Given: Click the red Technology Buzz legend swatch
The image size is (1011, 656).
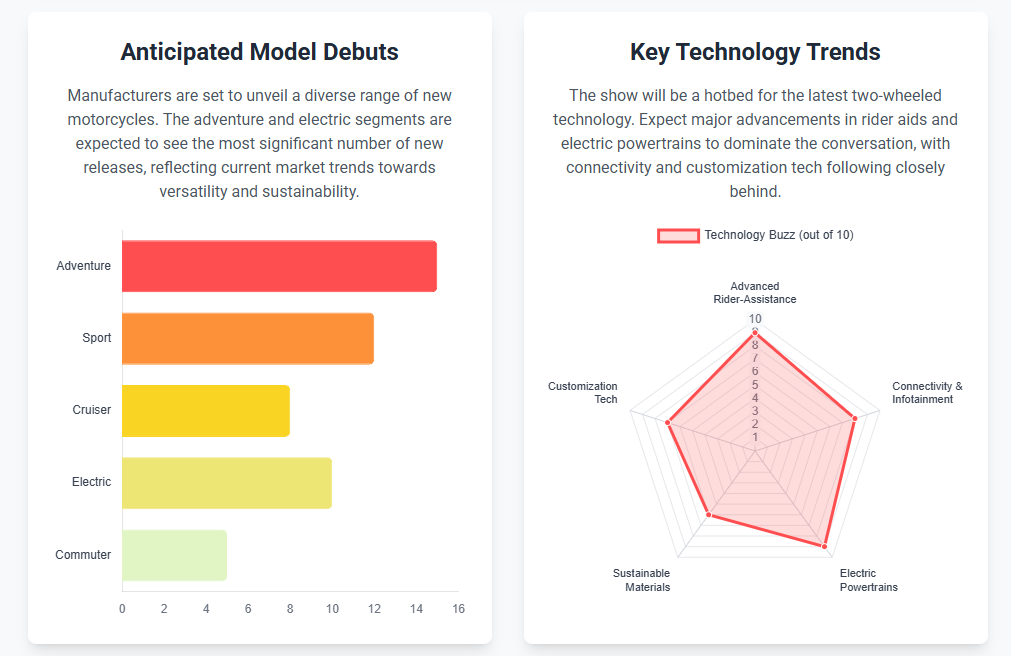Looking at the screenshot, I should (x=678, y=235).
